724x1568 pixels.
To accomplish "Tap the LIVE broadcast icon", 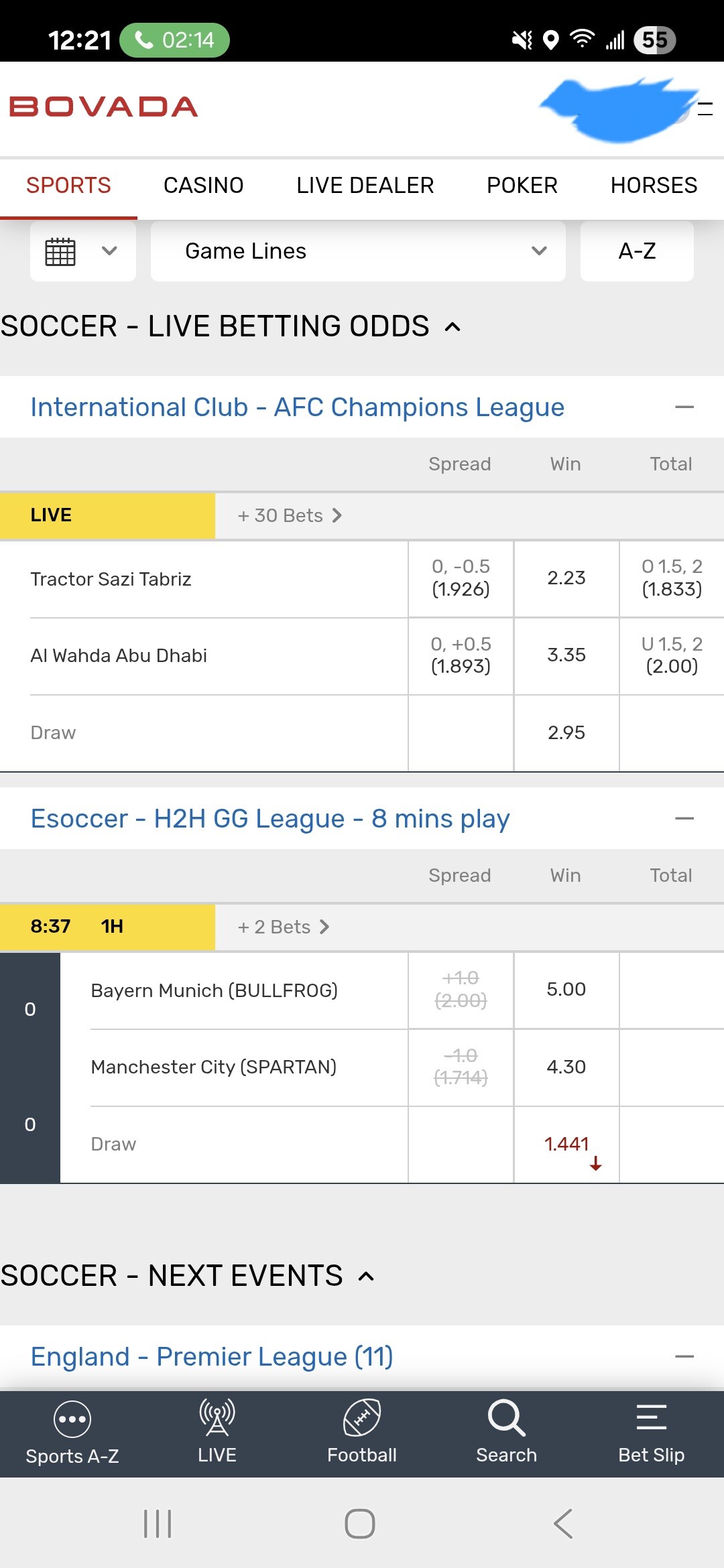I will pos(217,1419).
